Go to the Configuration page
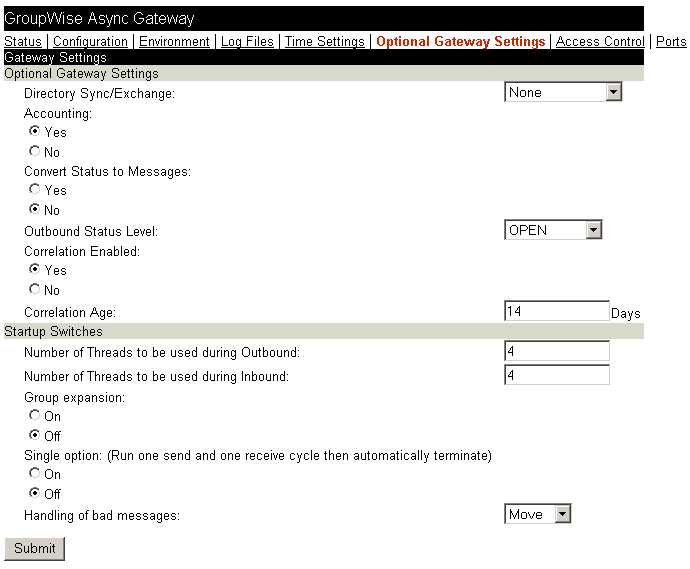 click(90, 41)
